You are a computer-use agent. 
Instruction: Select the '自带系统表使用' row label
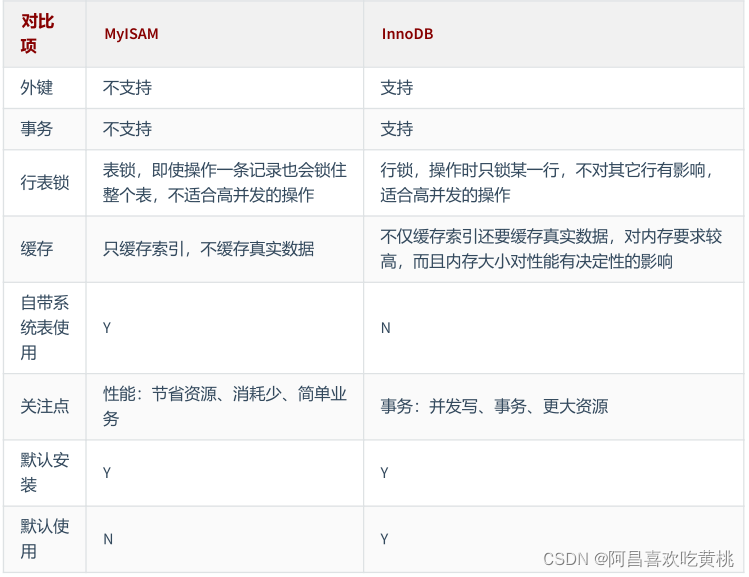click(45, 328)
